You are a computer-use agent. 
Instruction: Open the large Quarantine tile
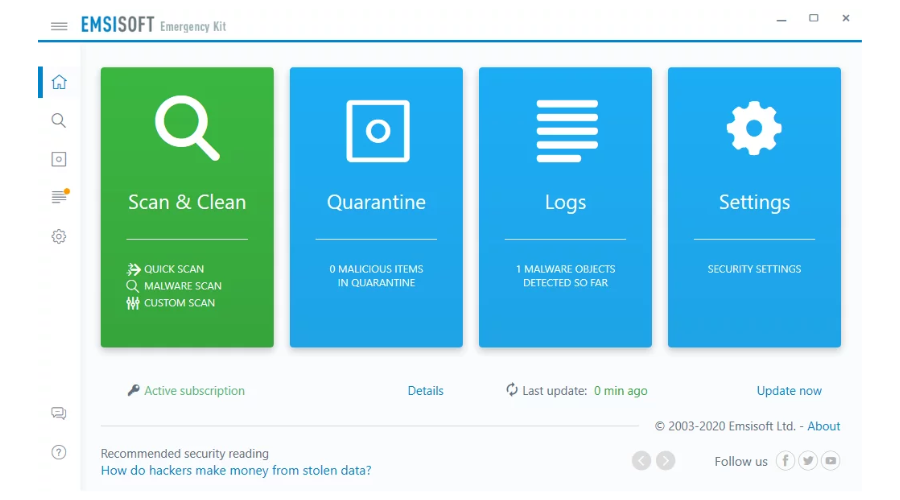pos(376,207)
